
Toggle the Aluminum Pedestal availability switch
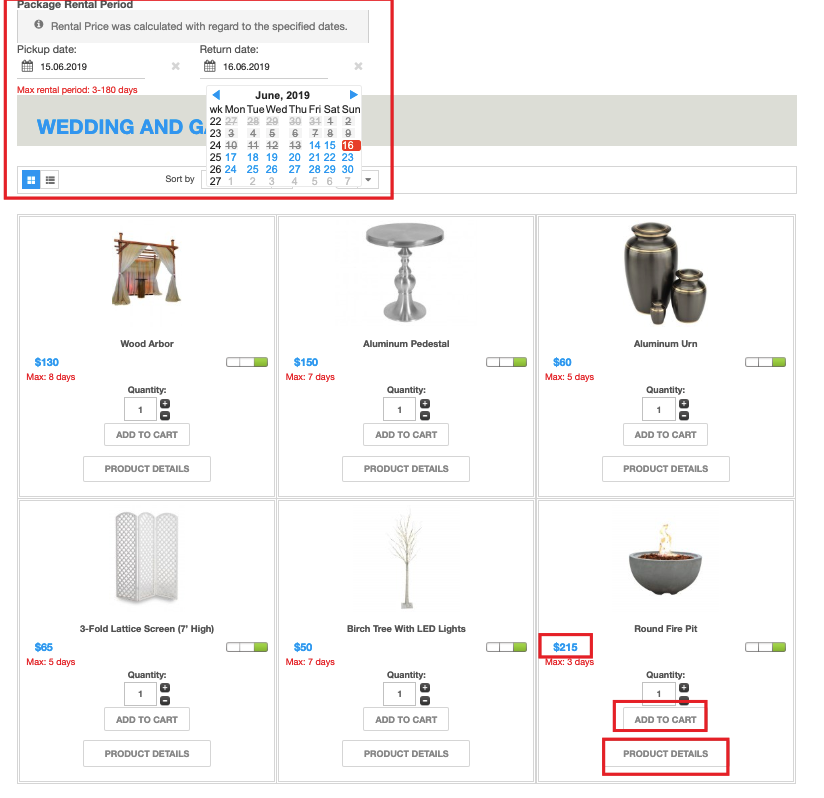(x=506, y=362)
